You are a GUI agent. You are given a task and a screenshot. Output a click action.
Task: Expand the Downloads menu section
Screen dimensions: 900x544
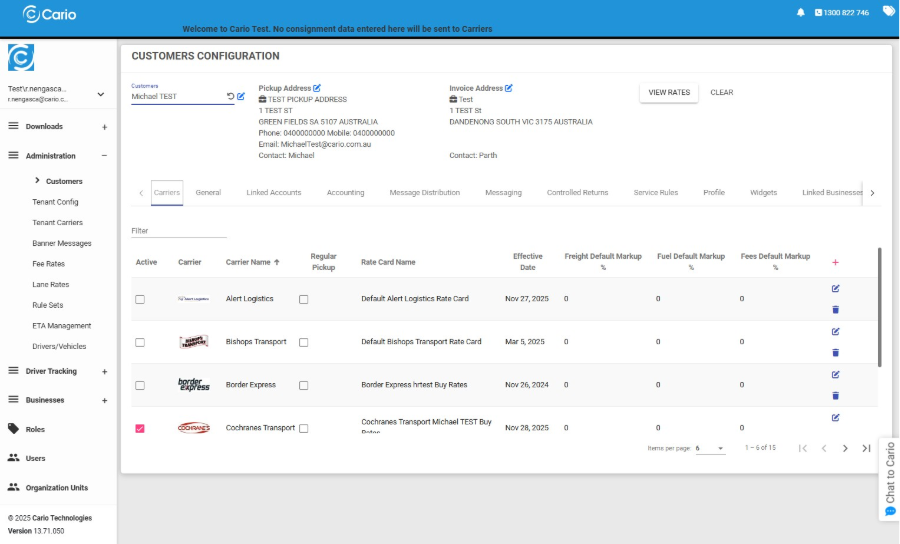point(104,127)
